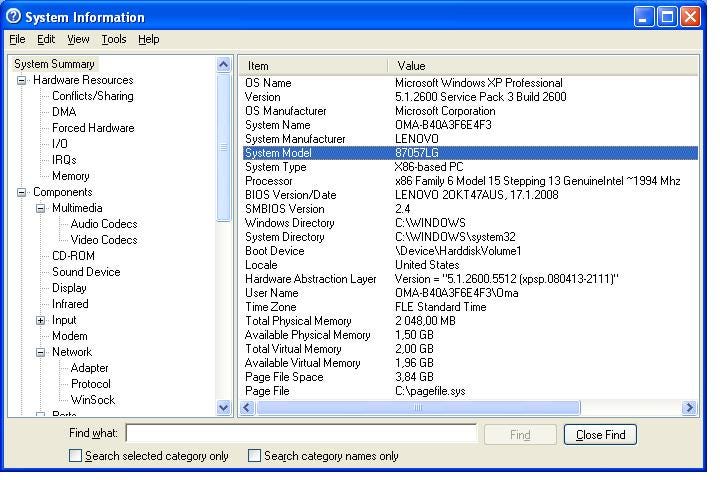Select Adapter under Network
Viewport: 720px width, 480px height.
coord(90,368)
